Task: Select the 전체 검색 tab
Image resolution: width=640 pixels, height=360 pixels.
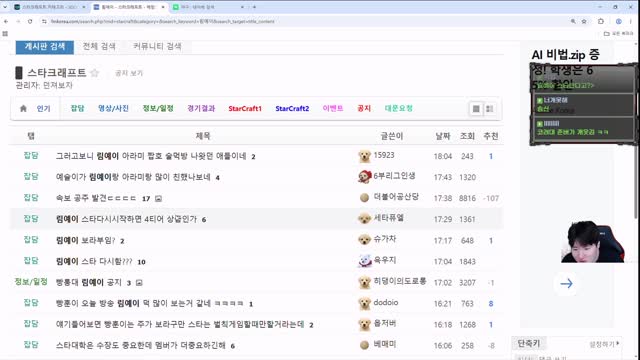Action: pyautogui.click(x=99, y=46)
